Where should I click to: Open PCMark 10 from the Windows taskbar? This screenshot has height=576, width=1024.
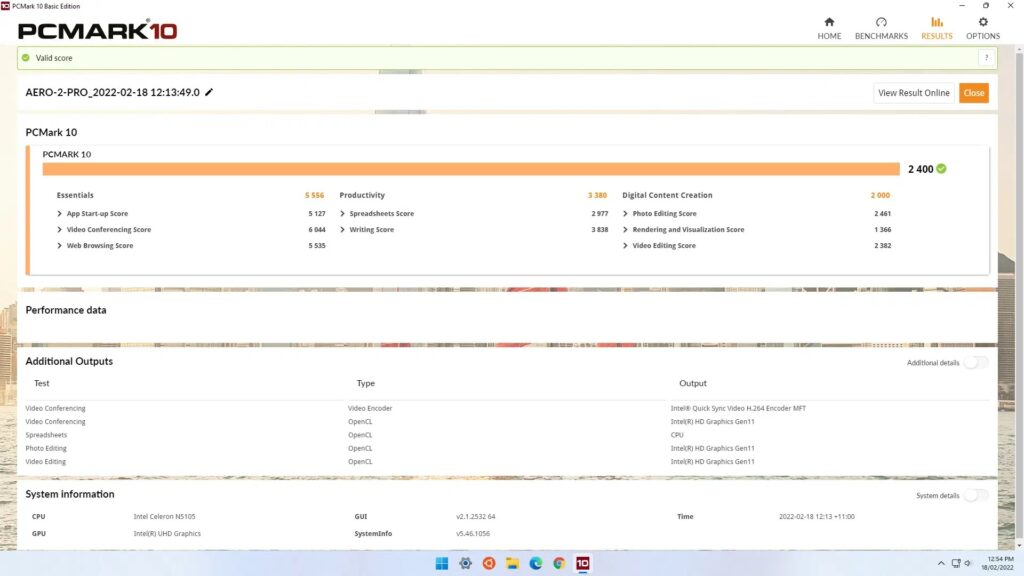[x=582, y=563]
